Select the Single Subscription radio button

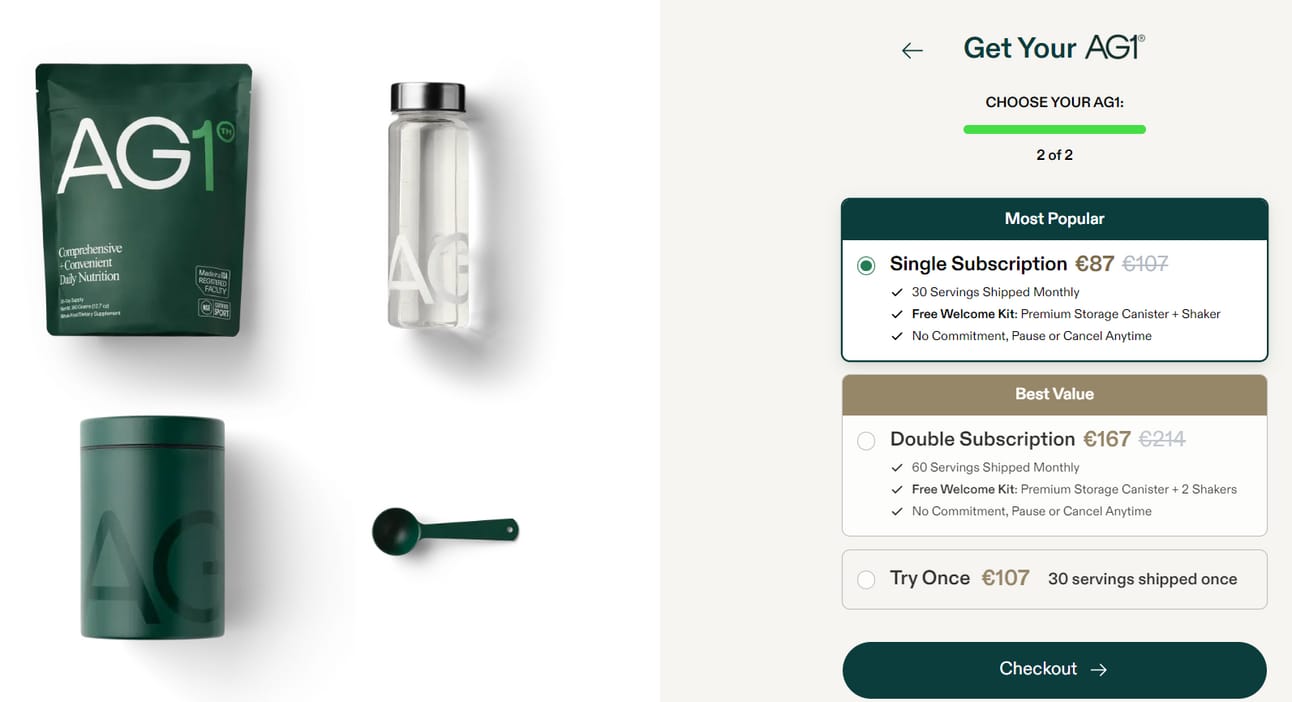(866, 265)
